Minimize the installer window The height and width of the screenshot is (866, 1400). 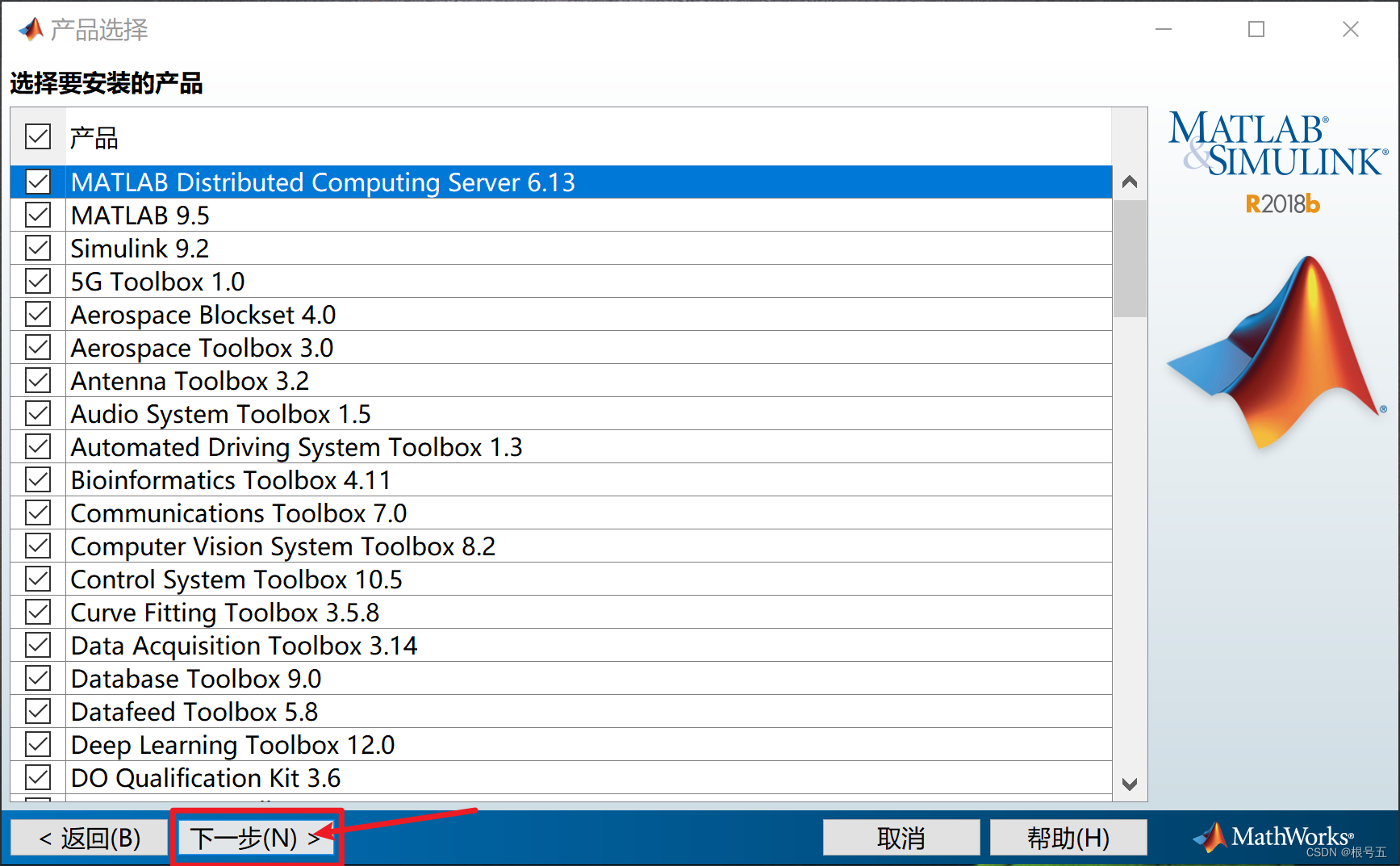1163,30
